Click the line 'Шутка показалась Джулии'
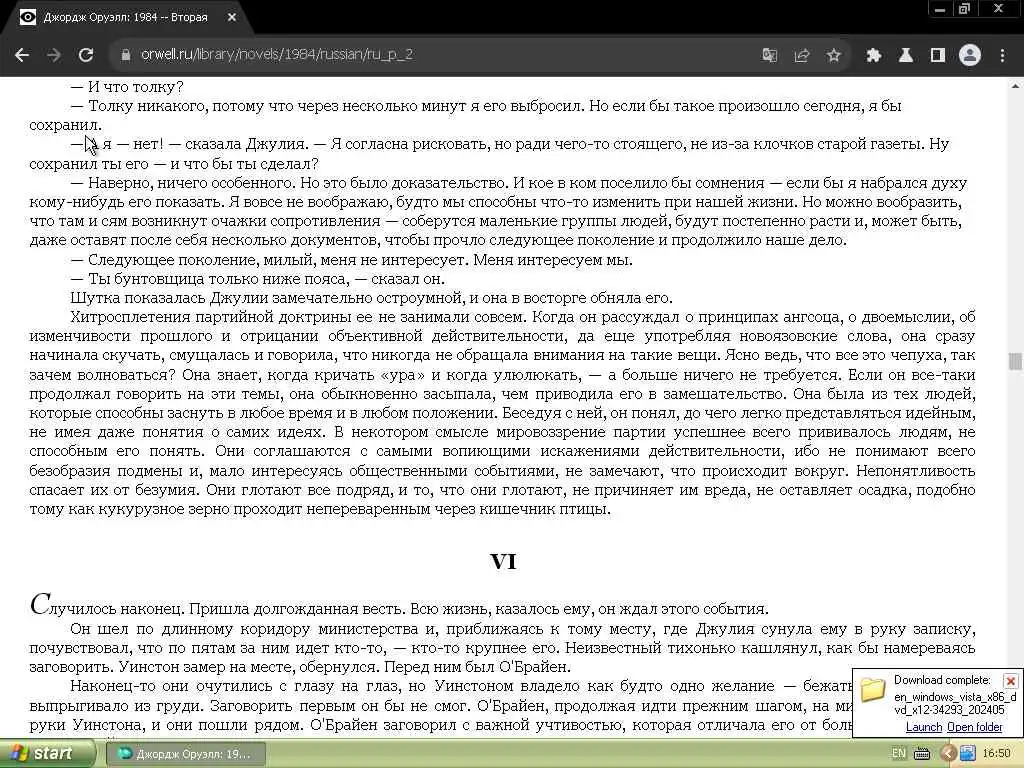1024x768 pixels. point(372,298)
